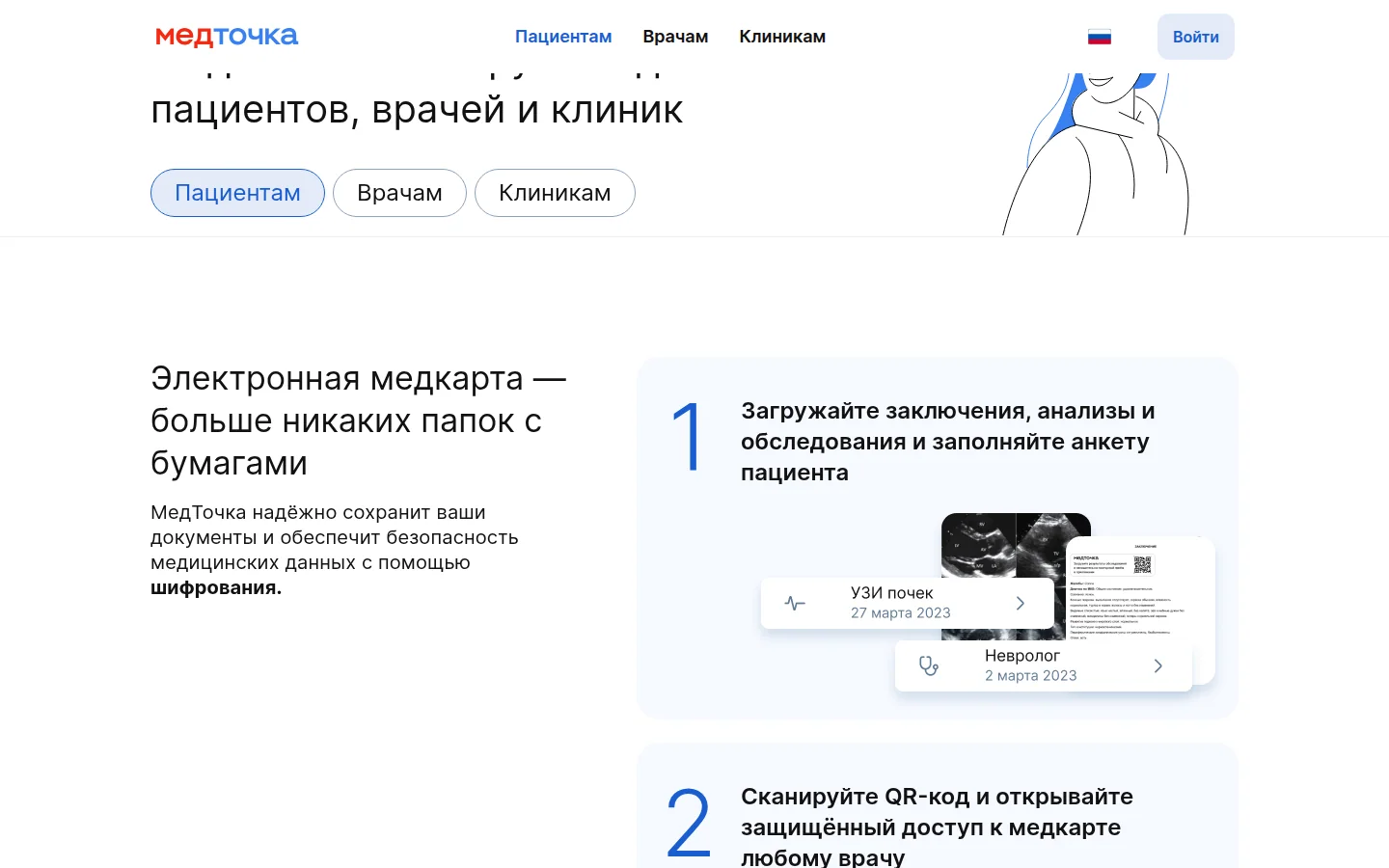This screenshot has width=1389, height=868.
Task: Expand the УЗИ почек card chevron
Action: coord(1021,603)
